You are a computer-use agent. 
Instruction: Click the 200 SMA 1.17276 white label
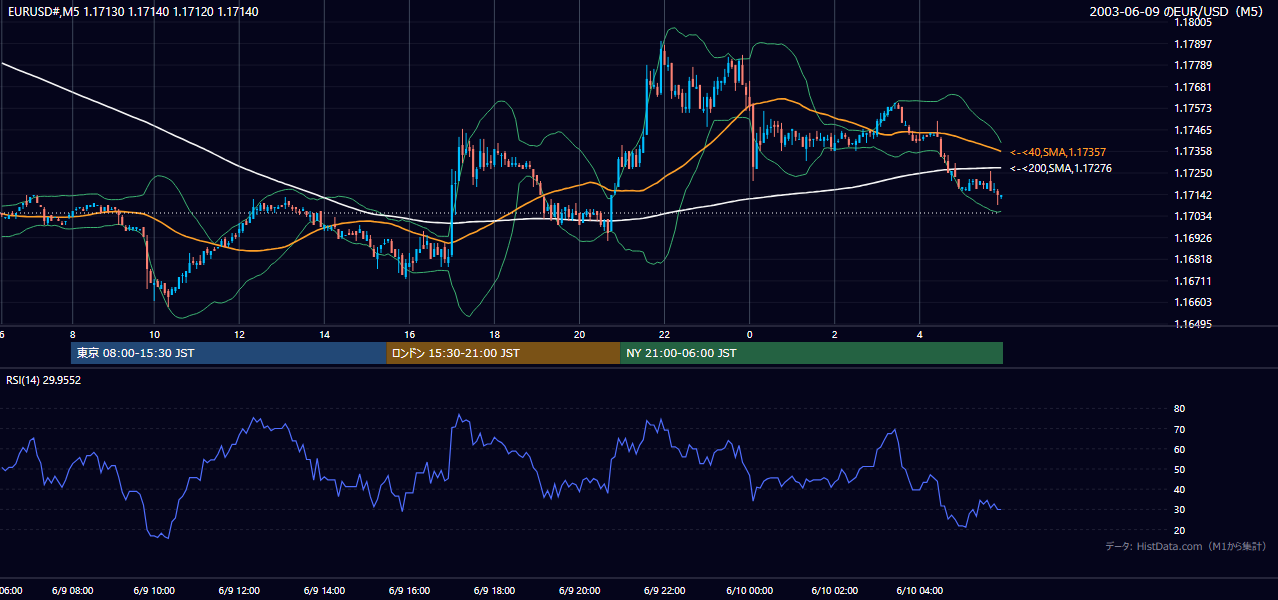pyautogui.click(x=1060, y=168)
